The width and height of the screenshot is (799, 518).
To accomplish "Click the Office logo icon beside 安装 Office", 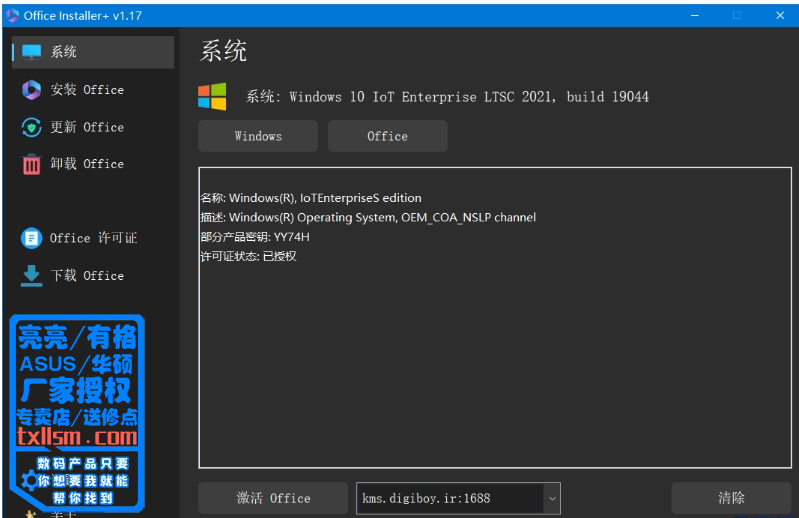I will pyautogui.click(x=32, y=90).
